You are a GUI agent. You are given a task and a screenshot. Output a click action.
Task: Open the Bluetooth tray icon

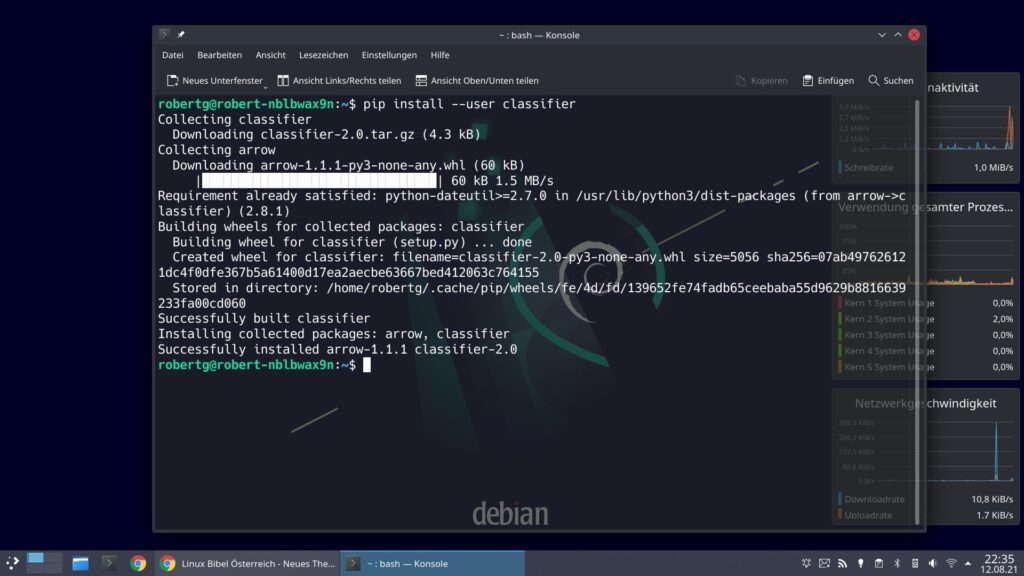[897, 563]
